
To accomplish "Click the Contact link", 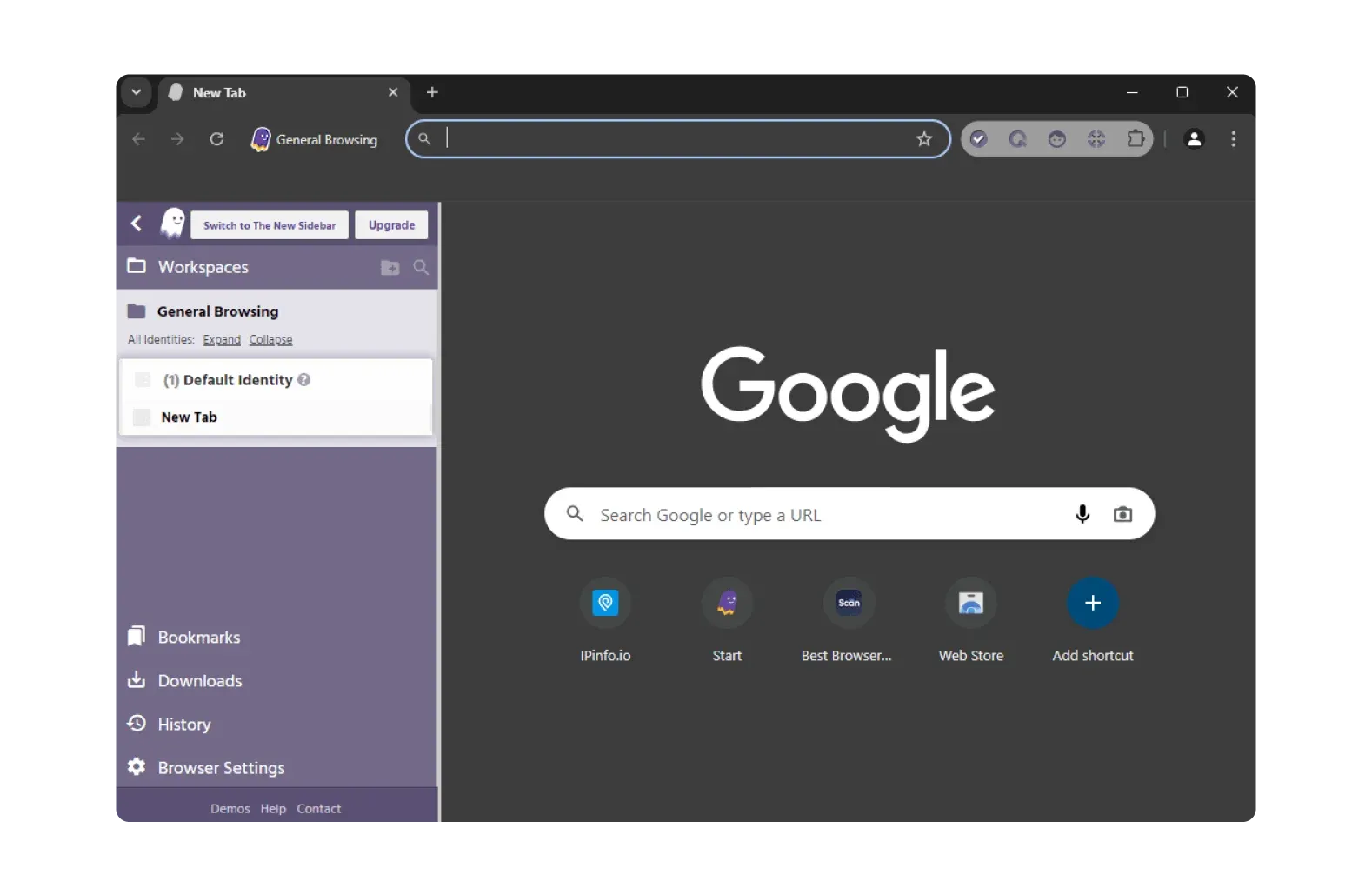I will (319, 809).
